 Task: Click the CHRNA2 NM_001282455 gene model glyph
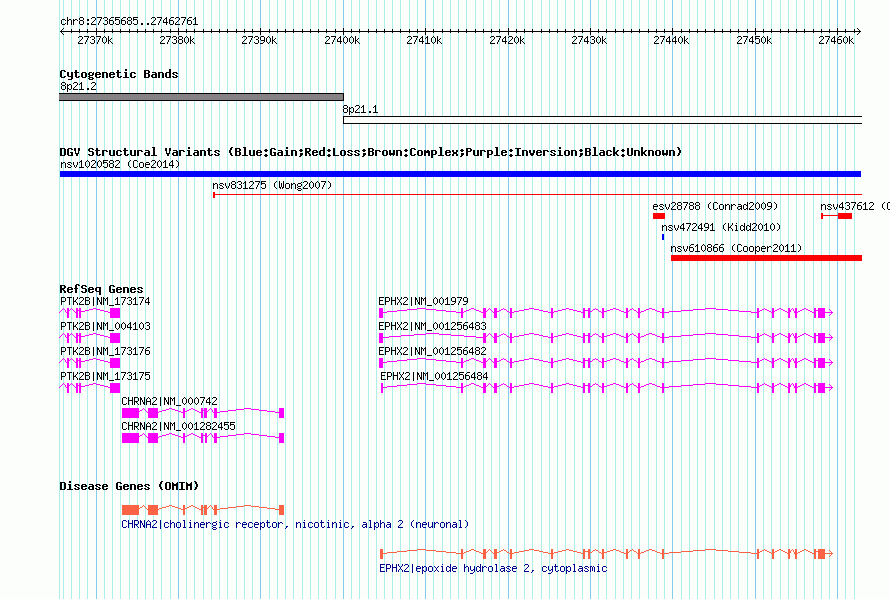click(x=203, y=438)
